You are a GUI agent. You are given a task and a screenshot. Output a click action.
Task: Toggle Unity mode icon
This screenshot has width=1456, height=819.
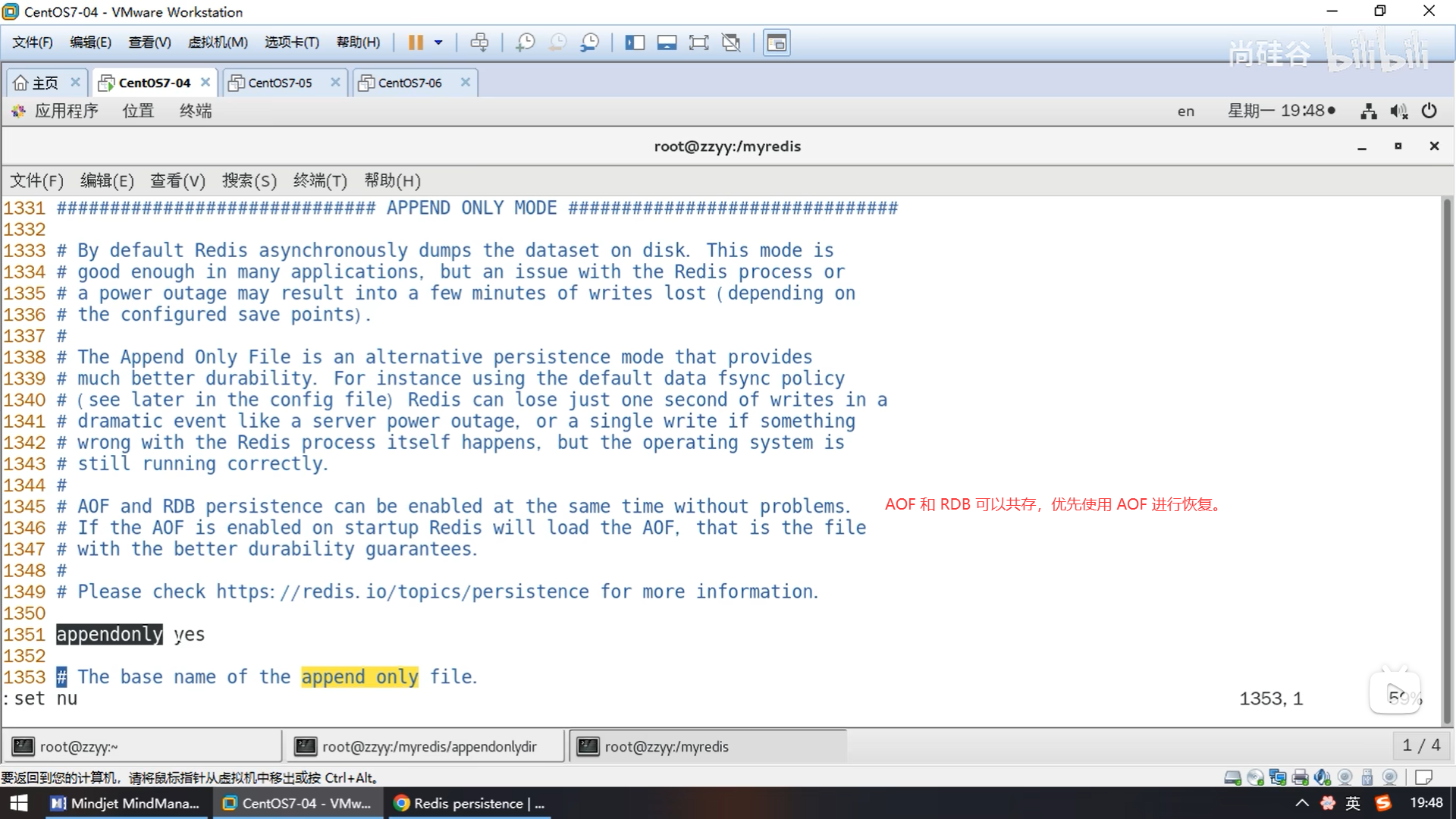point(731,42)
